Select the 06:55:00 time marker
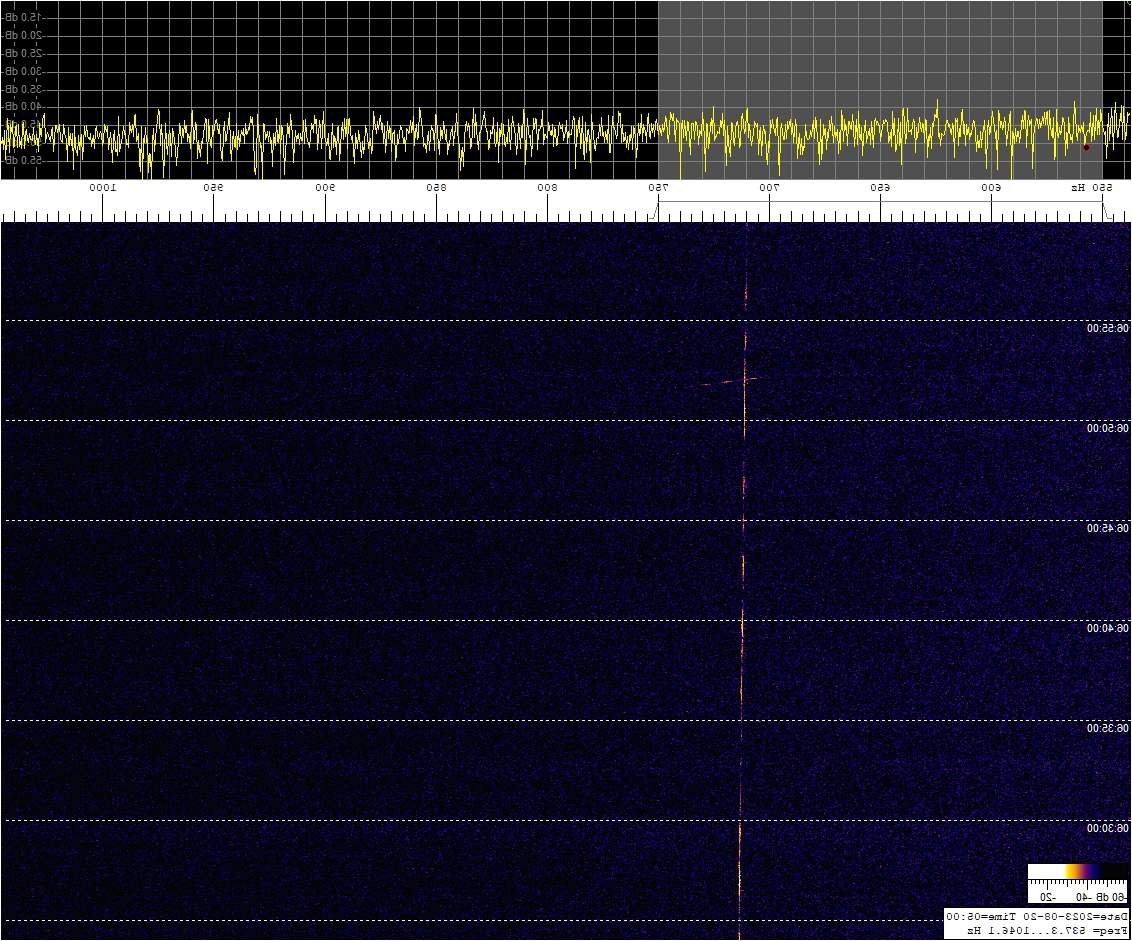Viewport: 1132px width, 941px height. coord(1108,328)
